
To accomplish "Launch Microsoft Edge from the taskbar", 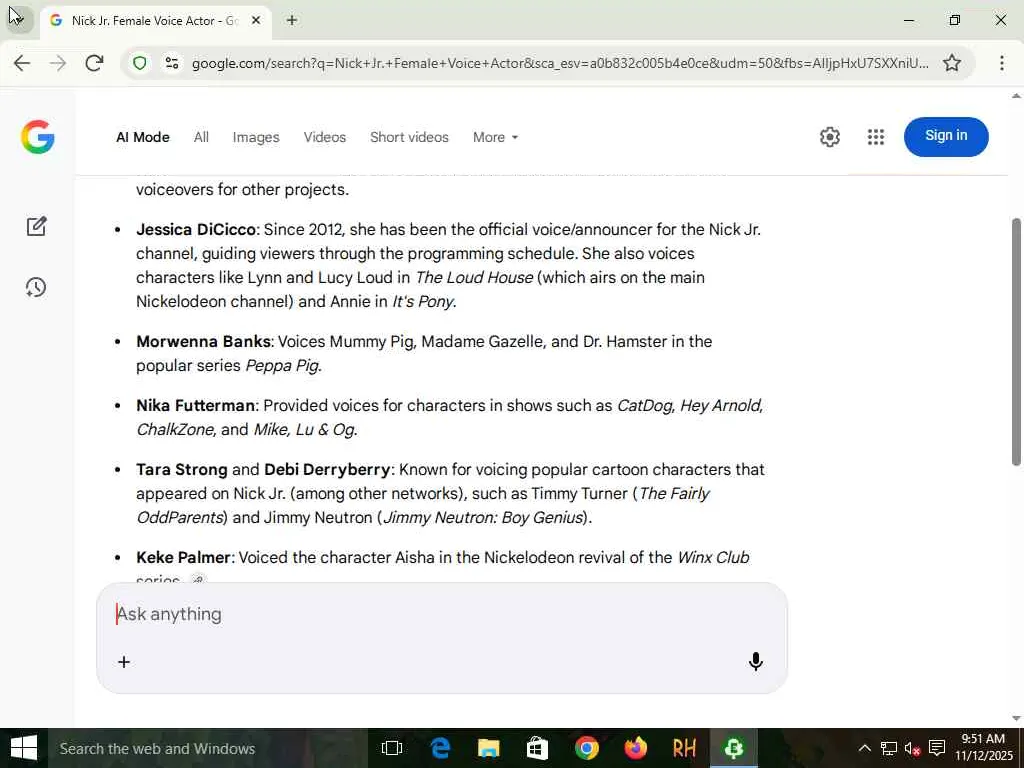I will [x=440, y=748].
